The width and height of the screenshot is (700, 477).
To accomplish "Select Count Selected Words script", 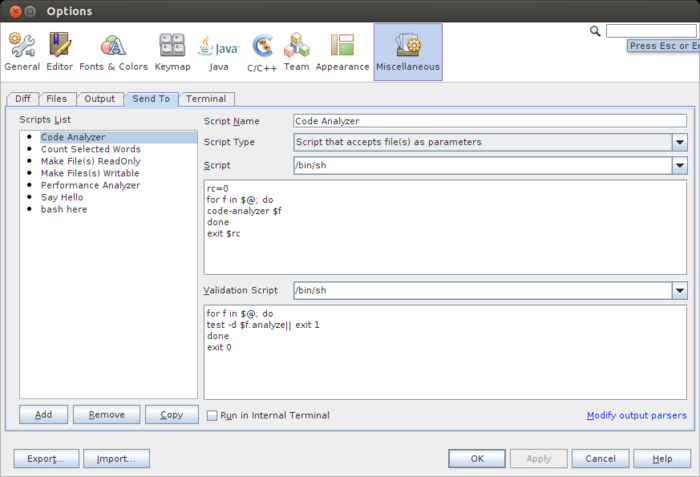I will pos(91,149).
